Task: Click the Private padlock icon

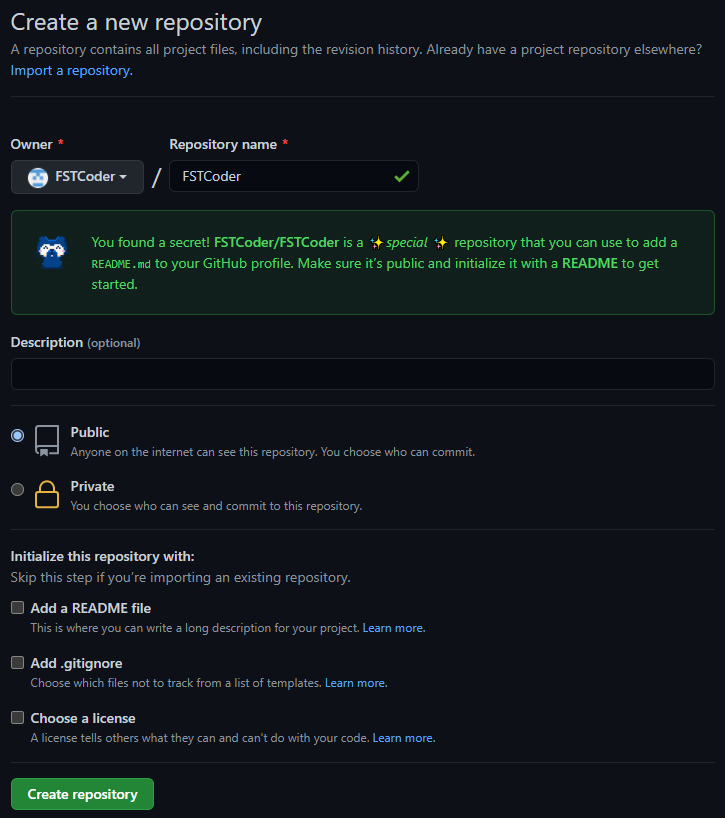Action: (47, 494)
